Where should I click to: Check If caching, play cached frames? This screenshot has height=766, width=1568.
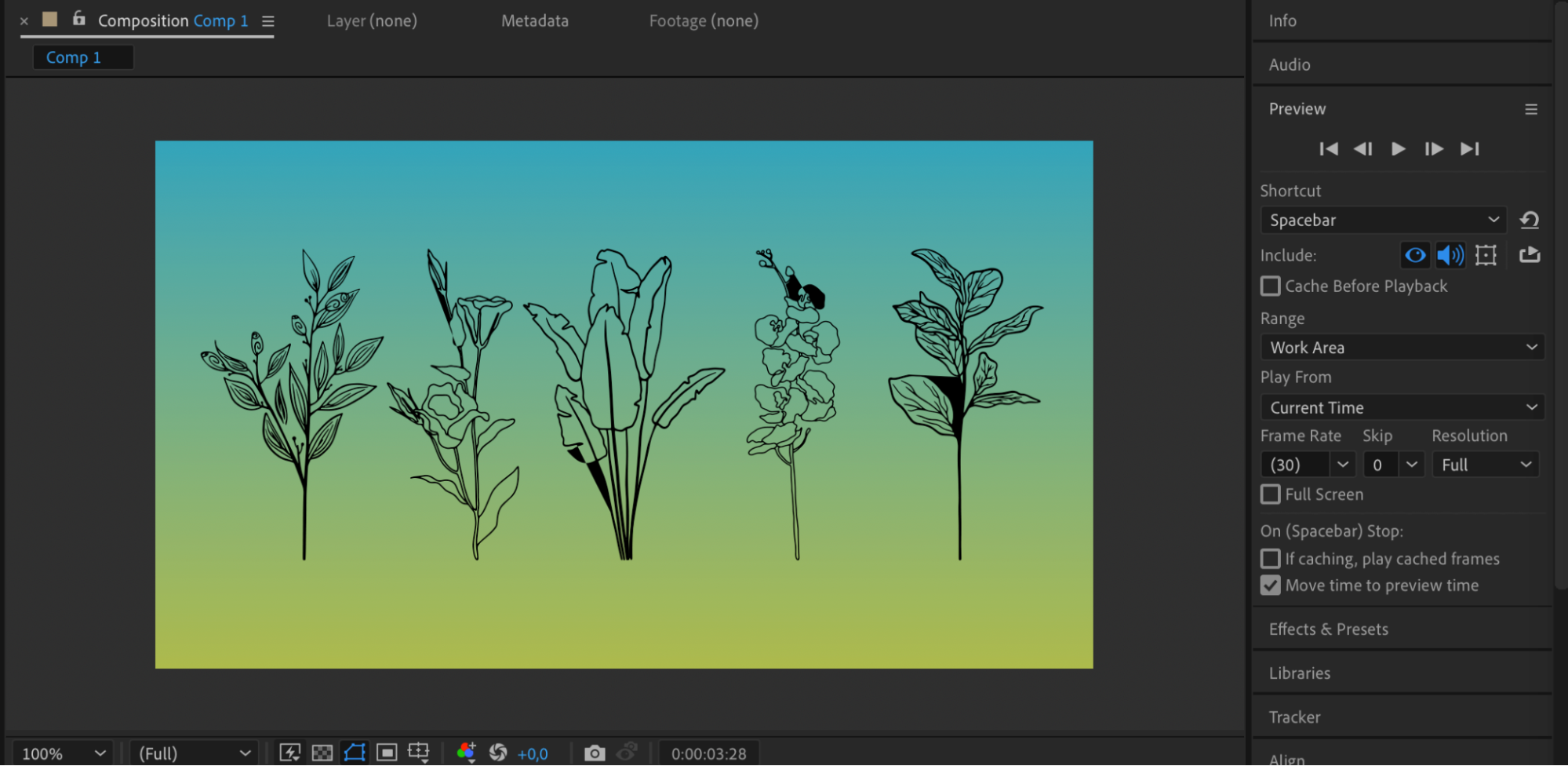coord(1270,559)
